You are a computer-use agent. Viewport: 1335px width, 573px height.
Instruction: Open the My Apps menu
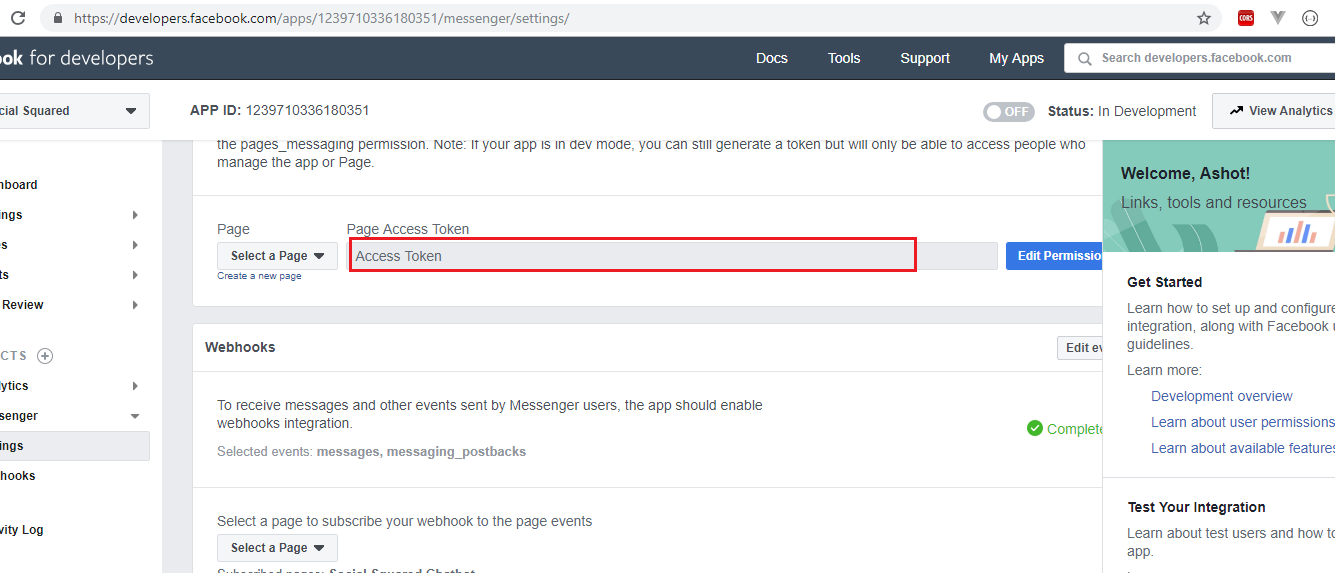point(1016,58)
